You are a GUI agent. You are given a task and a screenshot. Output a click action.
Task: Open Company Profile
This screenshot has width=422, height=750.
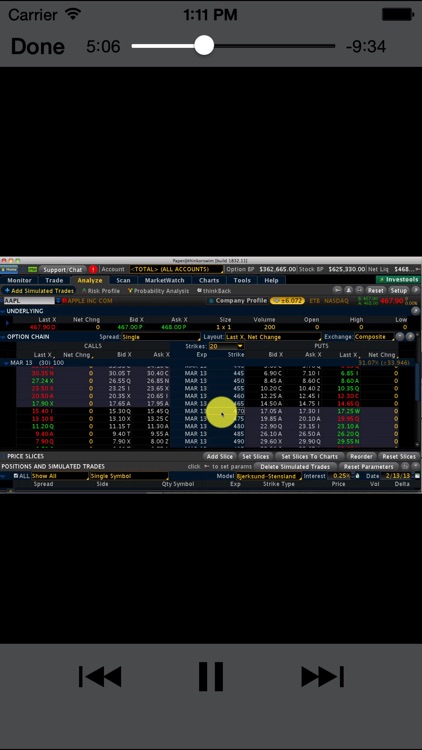[237, 301]
